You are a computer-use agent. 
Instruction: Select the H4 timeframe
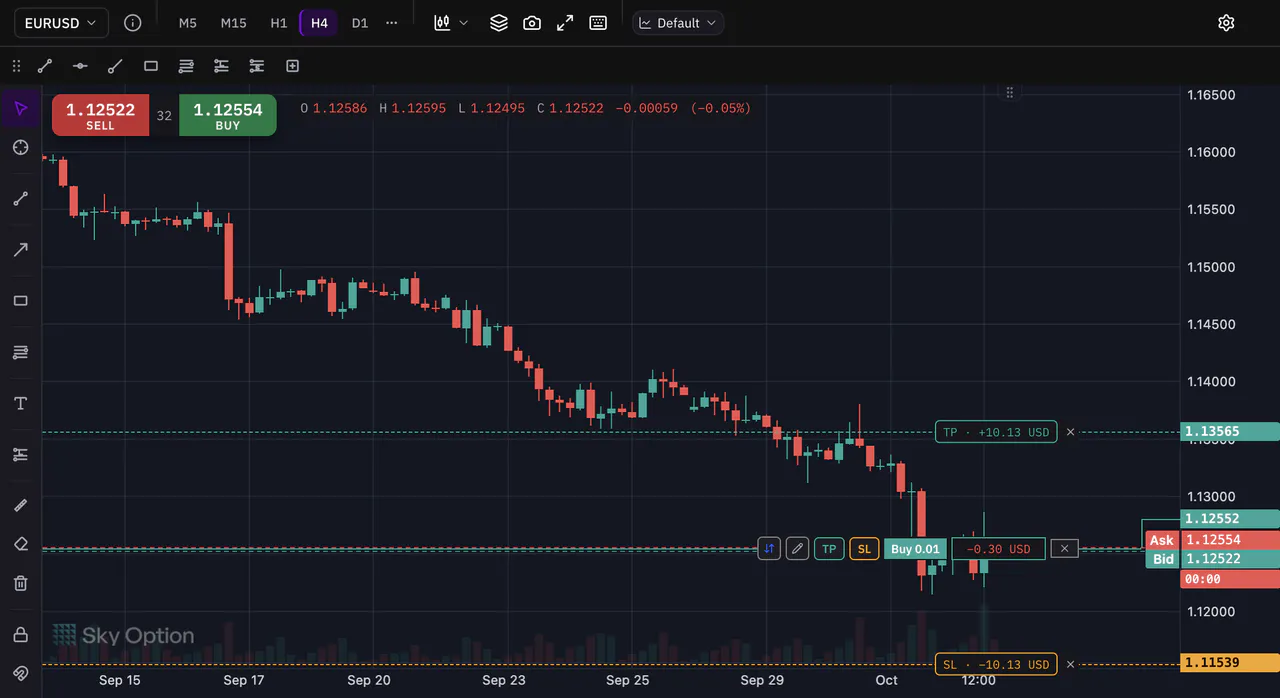pyautogui.click(x=319, y=22)
